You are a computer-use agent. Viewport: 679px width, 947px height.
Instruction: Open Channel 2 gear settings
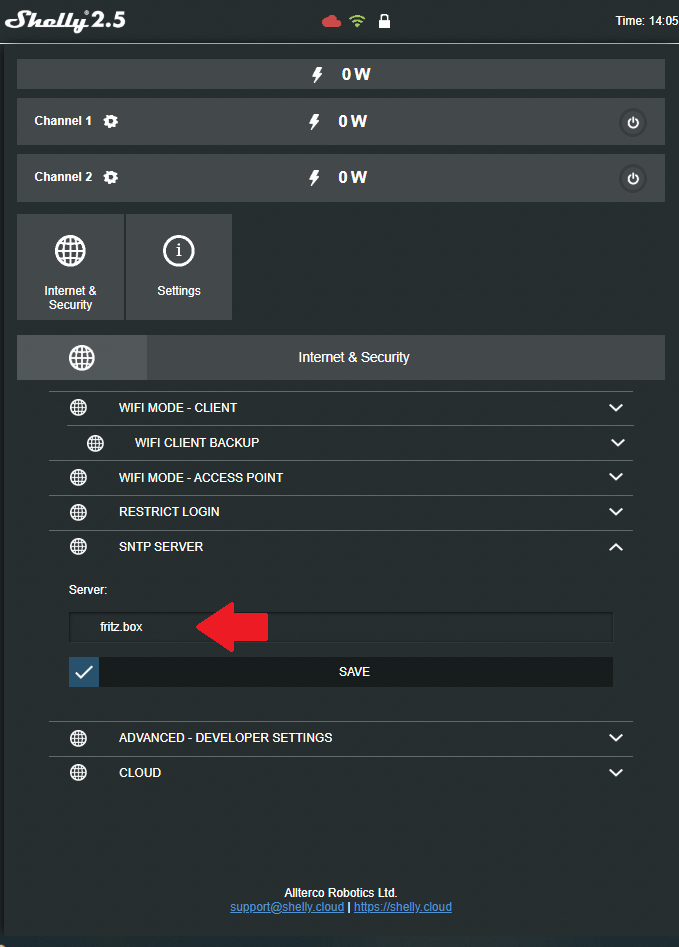pos(111,177)
